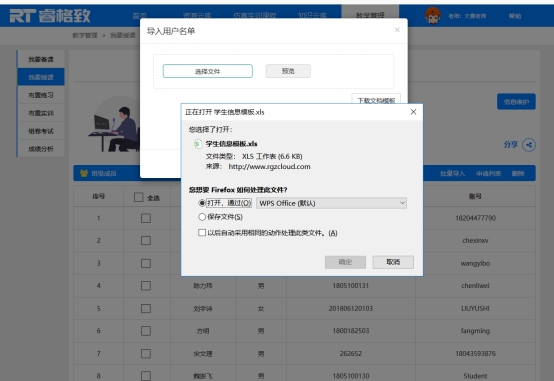Toggle the 全选 select-all checkbox
554x381 pixels.
click(139, 197)
